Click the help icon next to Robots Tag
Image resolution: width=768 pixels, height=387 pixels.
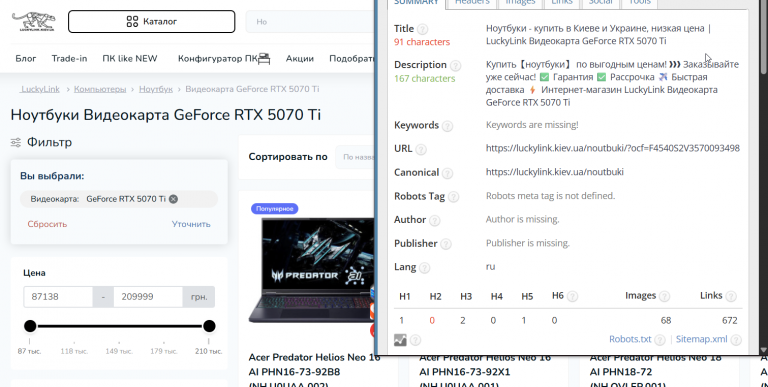coord(454,197)
